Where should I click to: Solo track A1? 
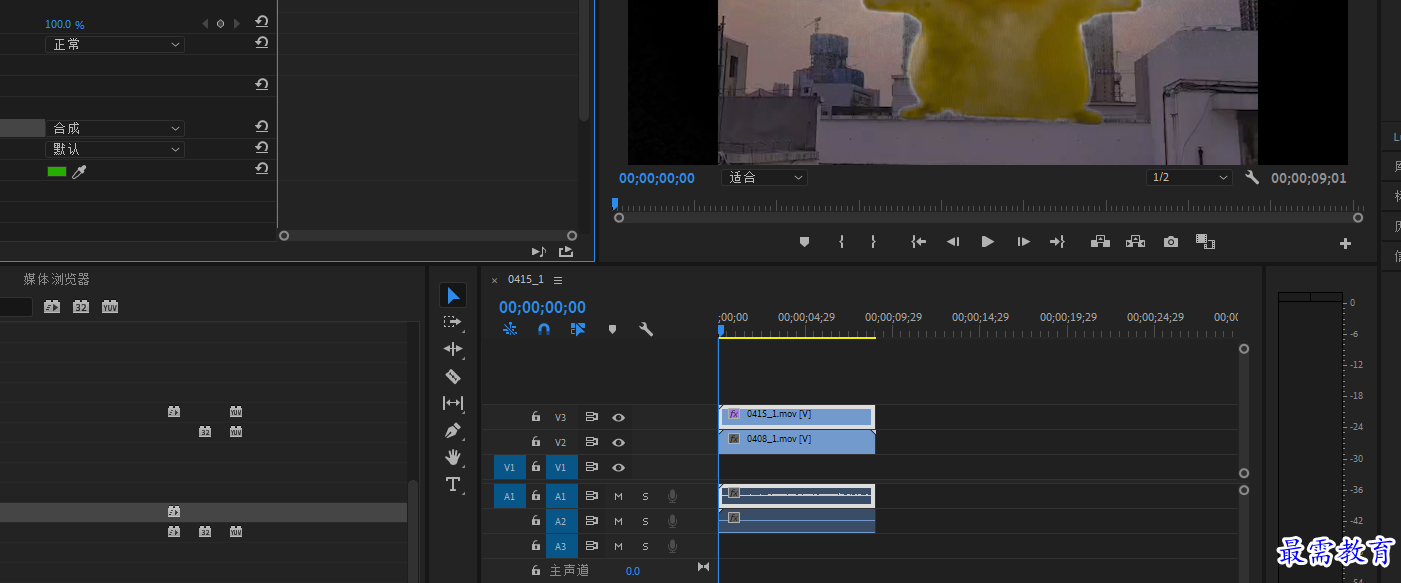coord(645,496)
